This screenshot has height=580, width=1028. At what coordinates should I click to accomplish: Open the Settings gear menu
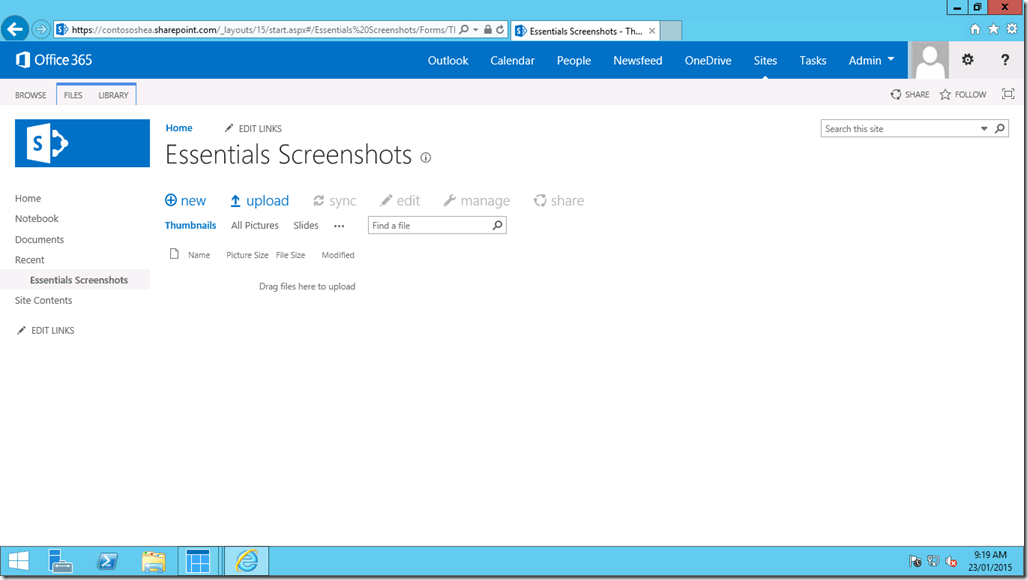click(x=967, y=60)
